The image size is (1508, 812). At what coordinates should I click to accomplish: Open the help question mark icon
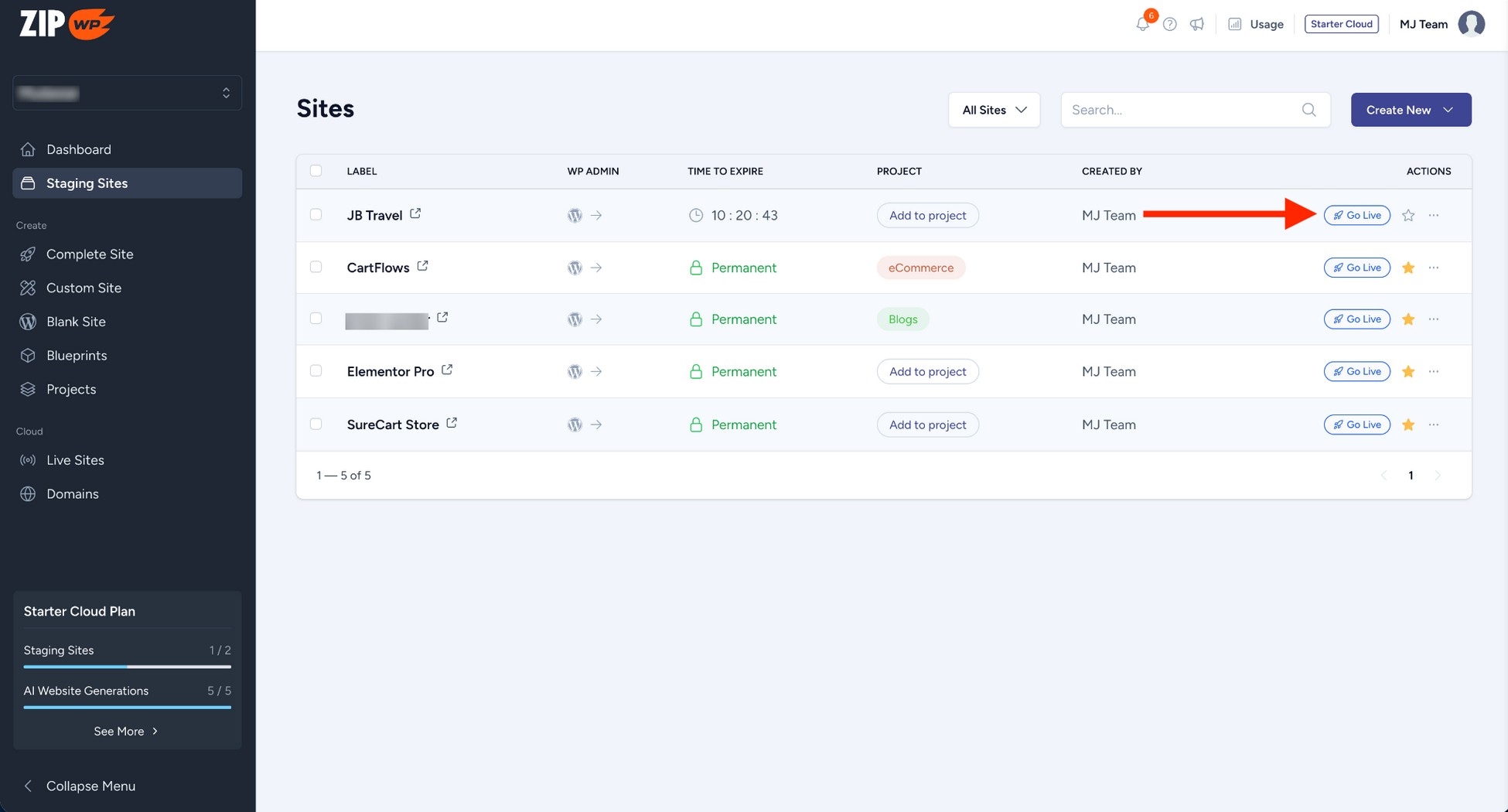pos(1169,24)
